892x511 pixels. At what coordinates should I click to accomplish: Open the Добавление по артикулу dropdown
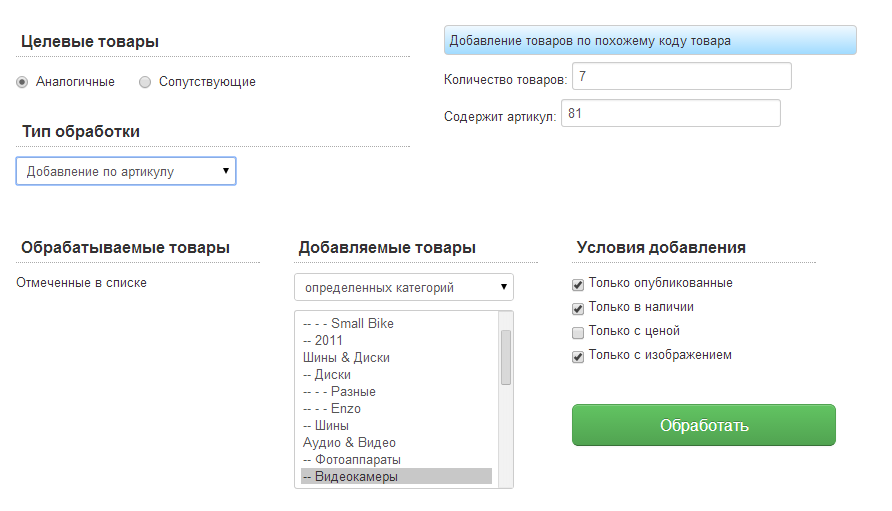click(x=126, y=171)
